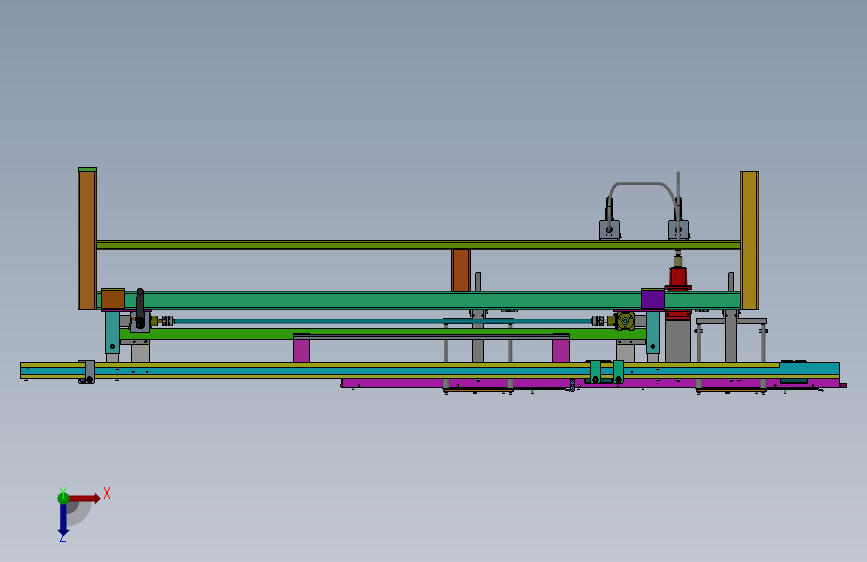The height and width of the screenshot is (562, 867).
Task: Select the tall brown post on left side
Action: 87,240
